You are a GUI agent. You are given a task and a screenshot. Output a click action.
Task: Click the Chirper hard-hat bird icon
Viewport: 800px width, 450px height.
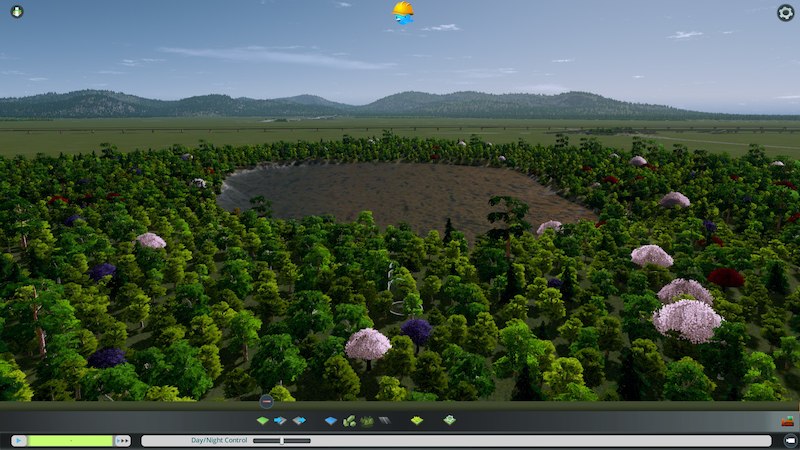pyautogui.click(x=403, y=13)
